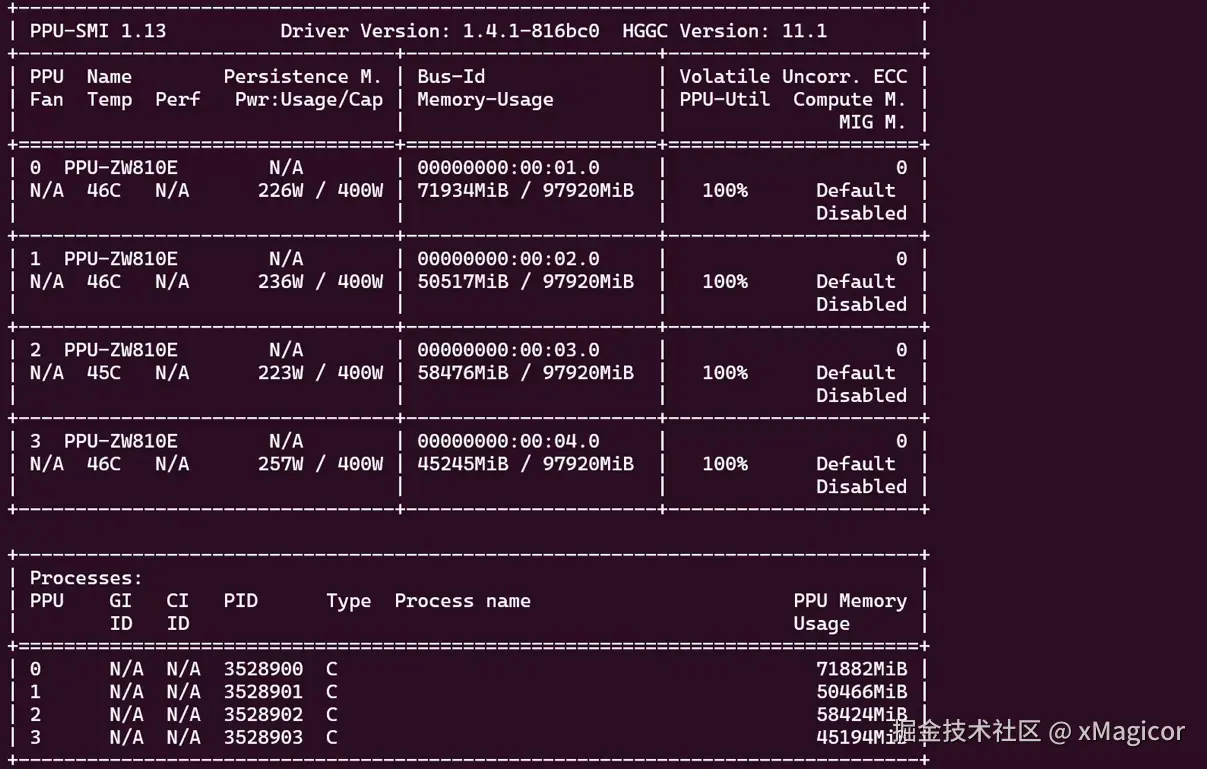Screen dimensions: 1207x769
Task: Select the 236W power usage reading
Action: tap(280, 281)
